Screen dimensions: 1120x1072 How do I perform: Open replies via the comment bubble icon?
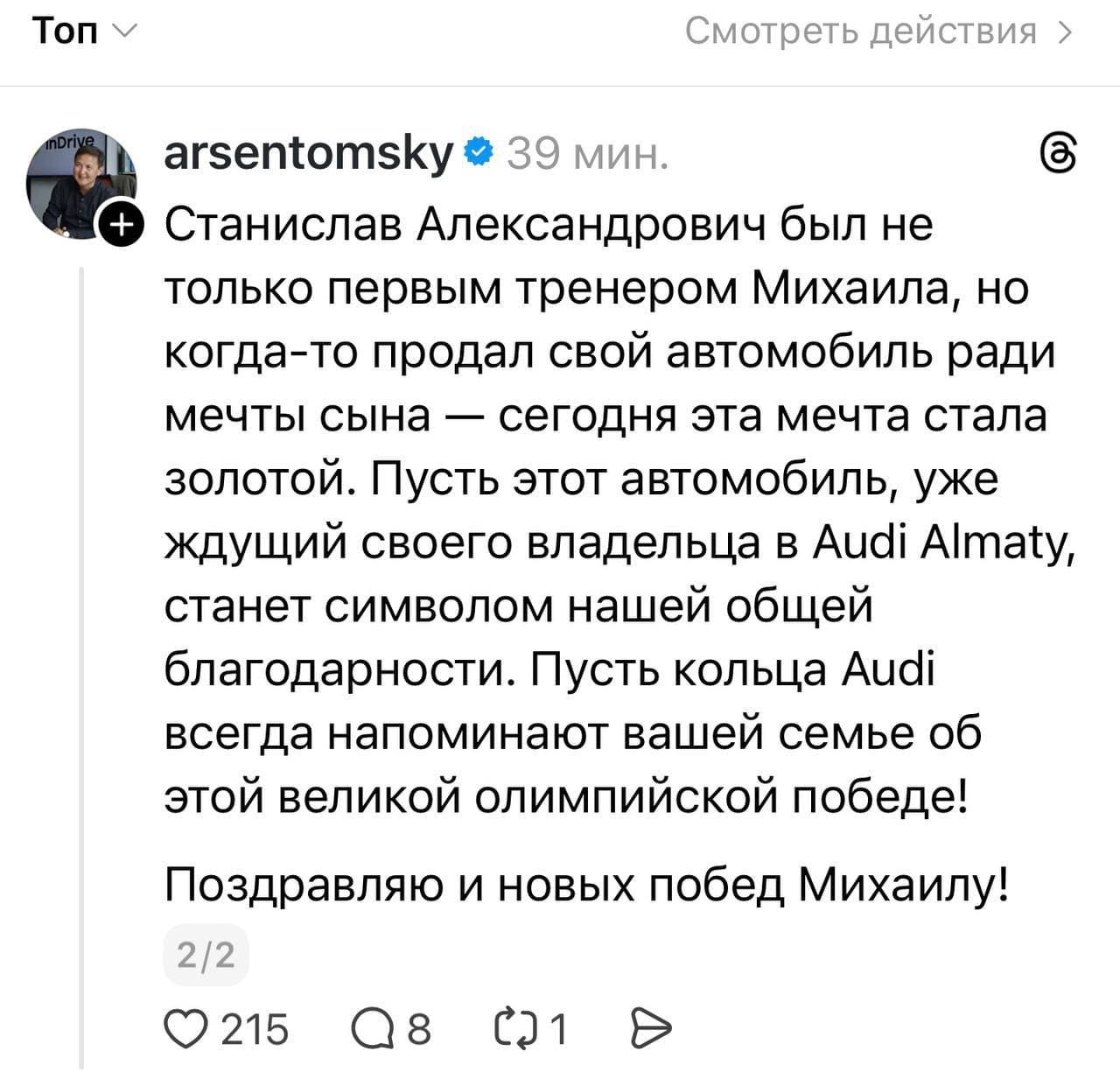371,1028
